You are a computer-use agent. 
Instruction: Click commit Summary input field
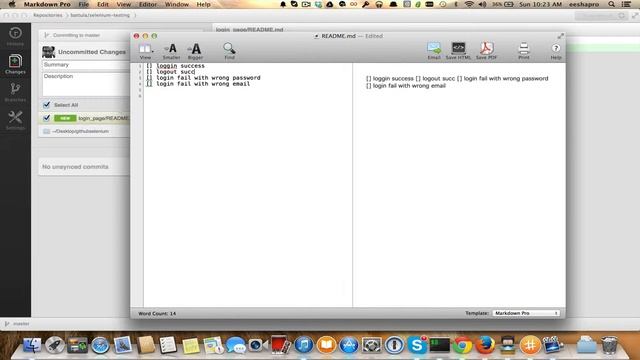(x=86, y=65)
